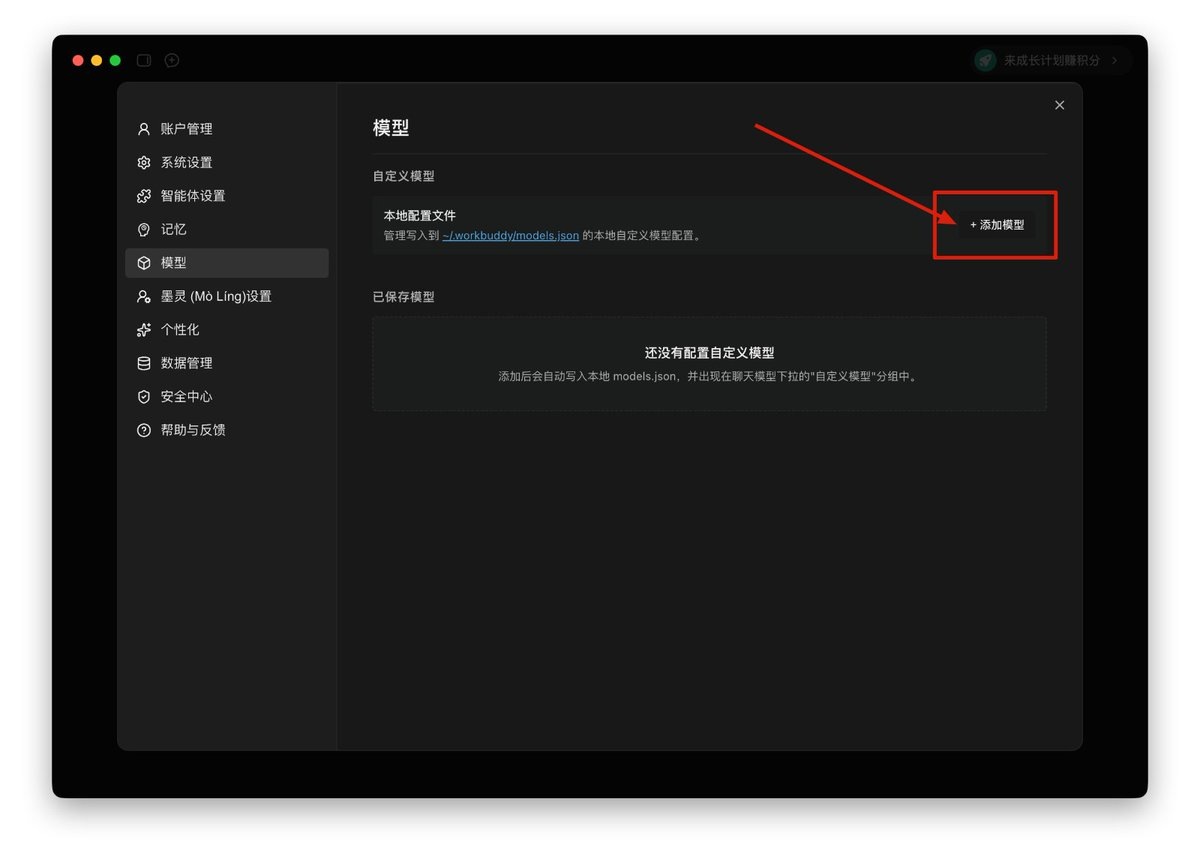Click the gear icon for 系统设置

(144, 162)
